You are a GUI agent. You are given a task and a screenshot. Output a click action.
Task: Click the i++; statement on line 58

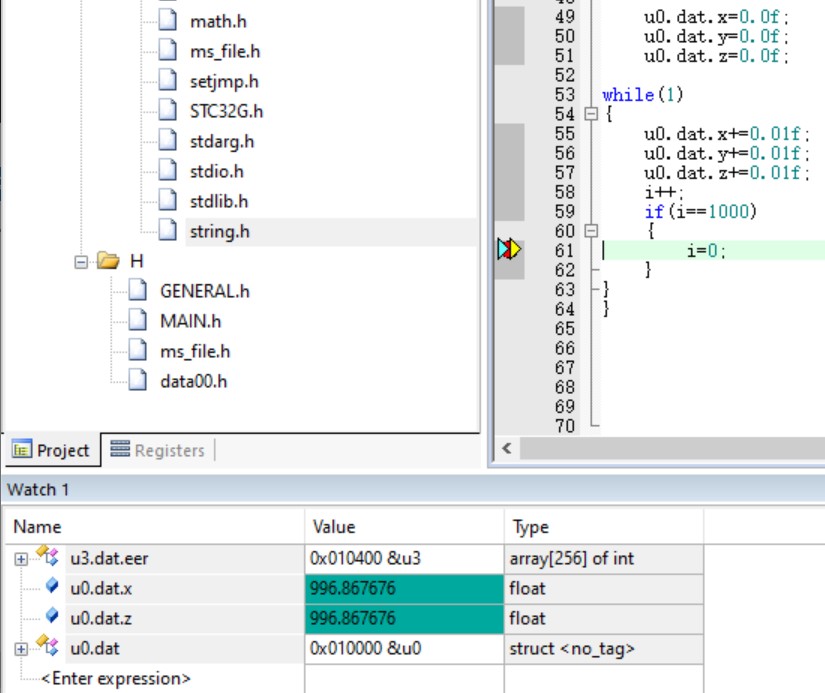click(x=663, y=193)
